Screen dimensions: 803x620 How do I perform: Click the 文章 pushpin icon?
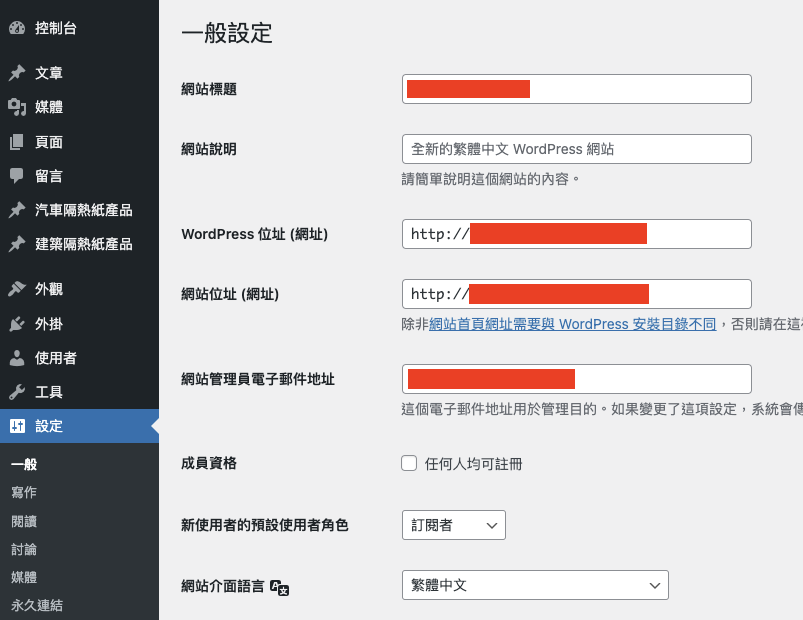(x=17, y=73)
